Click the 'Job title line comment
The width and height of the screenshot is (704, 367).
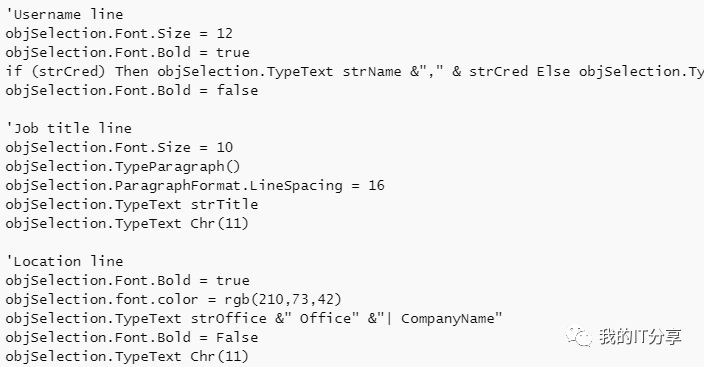click(x=68, y=128)
